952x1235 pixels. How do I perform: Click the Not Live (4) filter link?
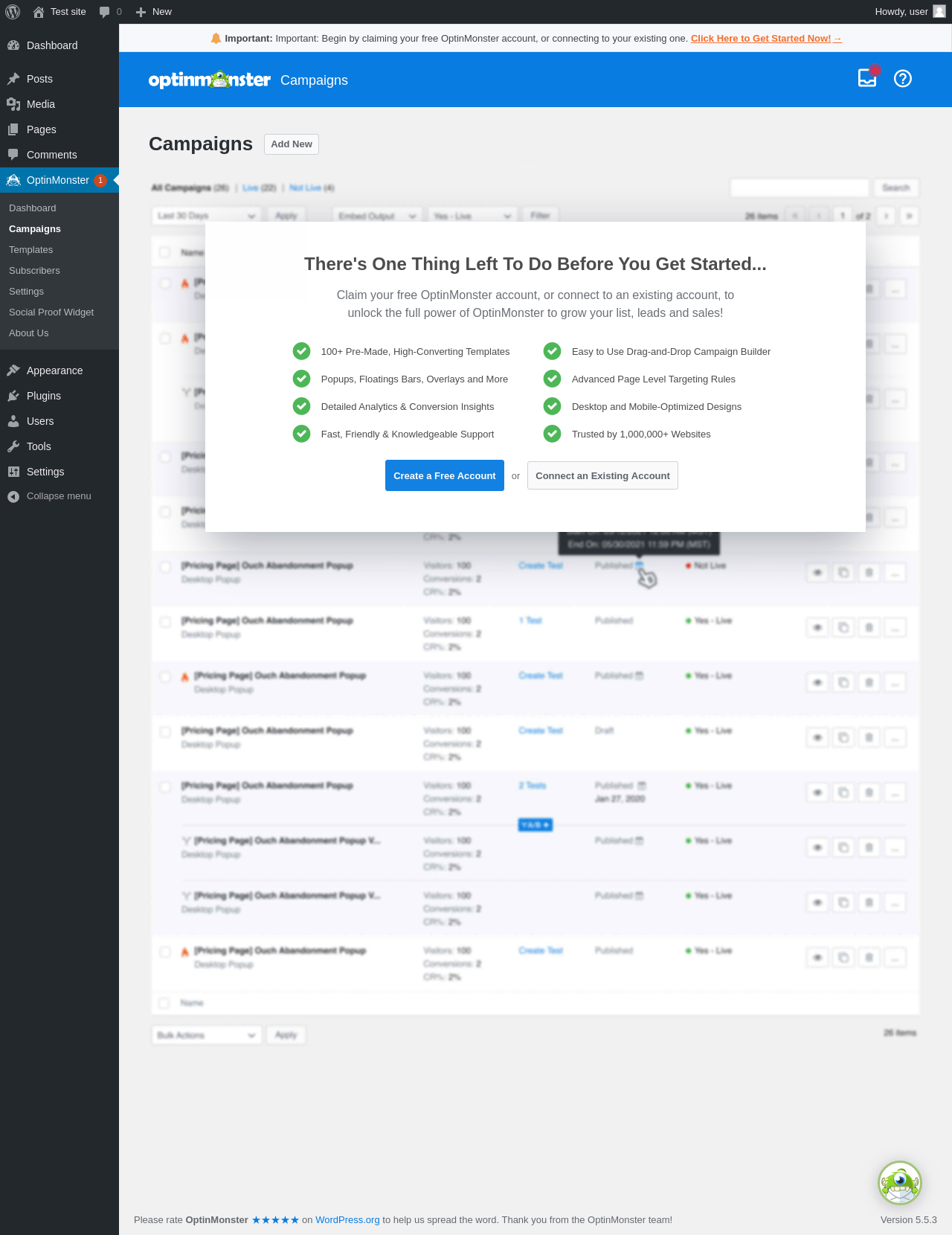[x=312, y=187]
